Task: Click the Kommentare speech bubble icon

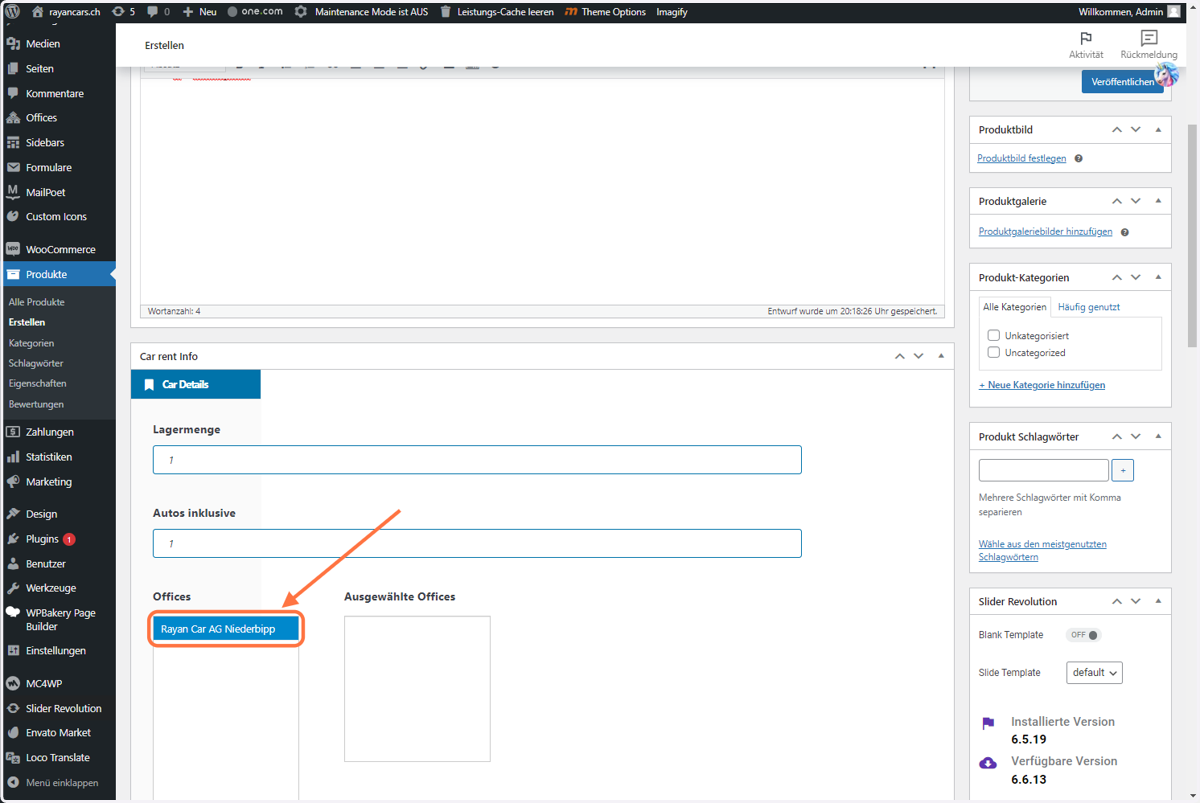Action: click(13, 93)
